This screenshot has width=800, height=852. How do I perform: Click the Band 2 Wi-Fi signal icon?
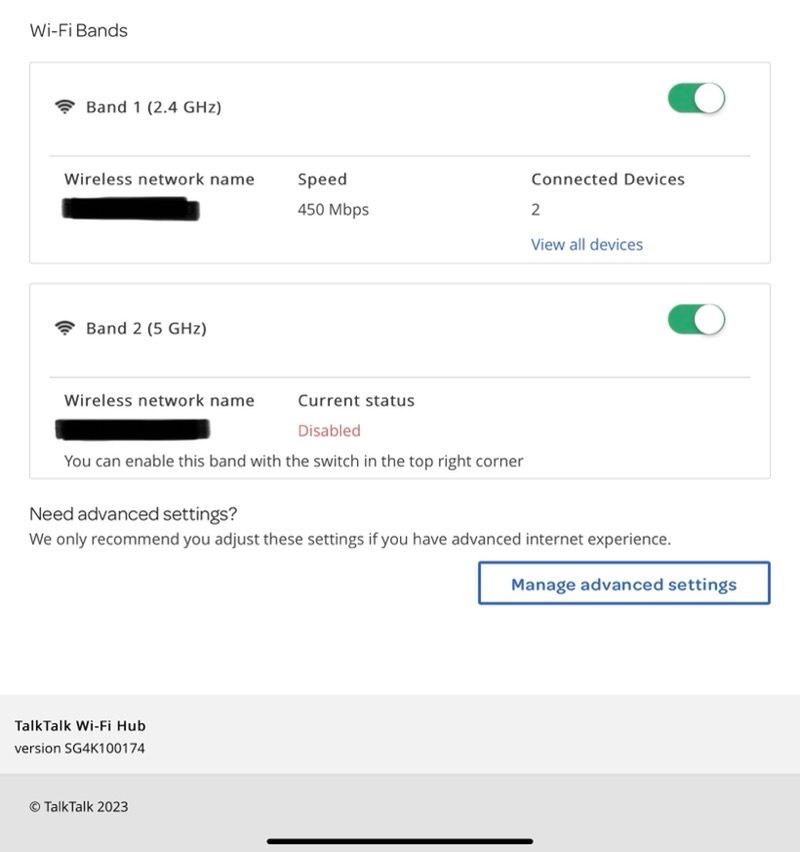click(x=65, y=328)
